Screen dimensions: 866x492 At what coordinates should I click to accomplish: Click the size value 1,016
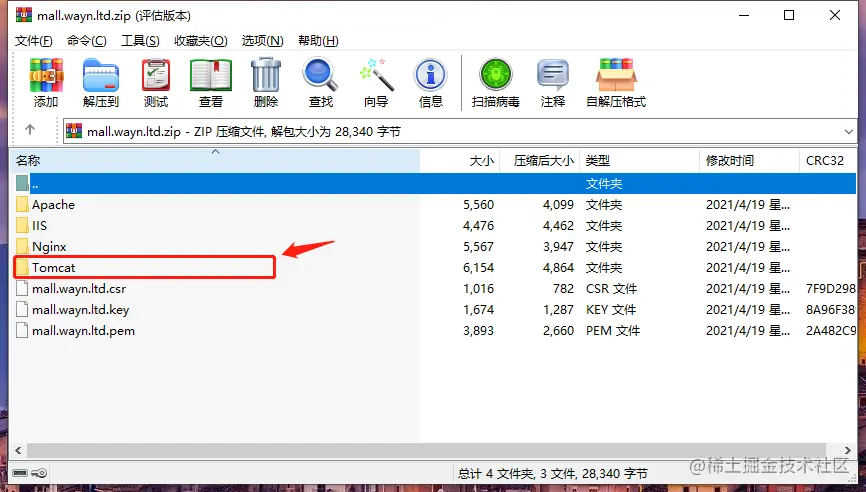coord(478,289)
